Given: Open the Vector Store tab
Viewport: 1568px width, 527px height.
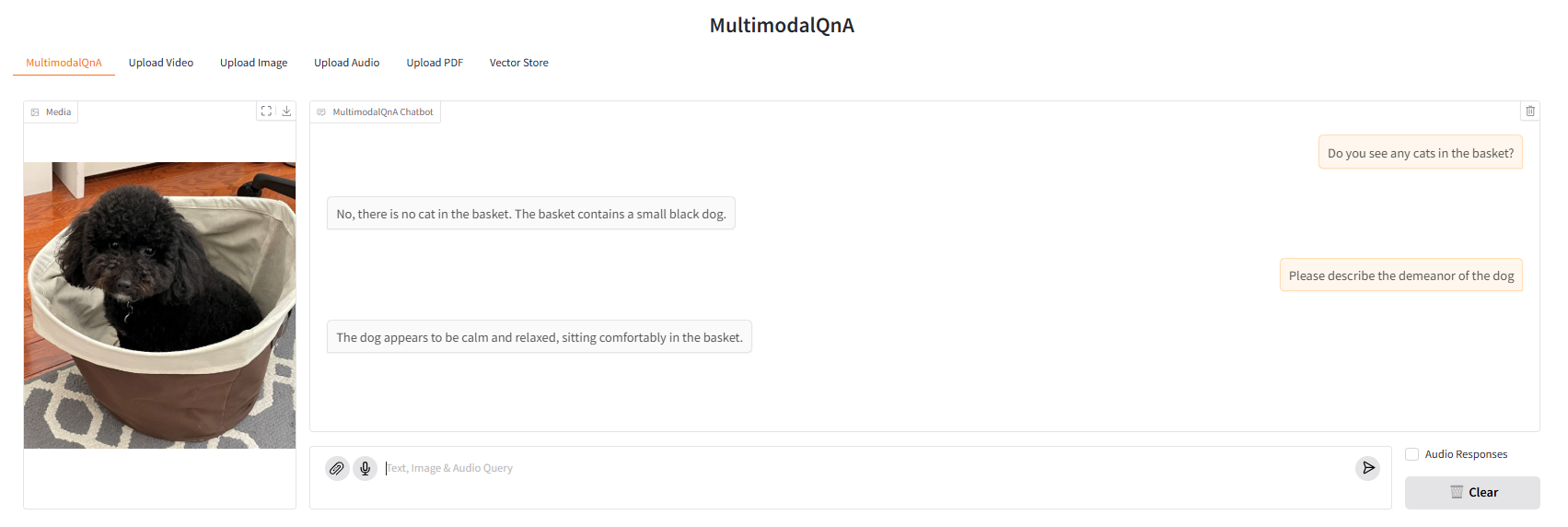Looking at the screenshot, I should (x=518, y=63).
